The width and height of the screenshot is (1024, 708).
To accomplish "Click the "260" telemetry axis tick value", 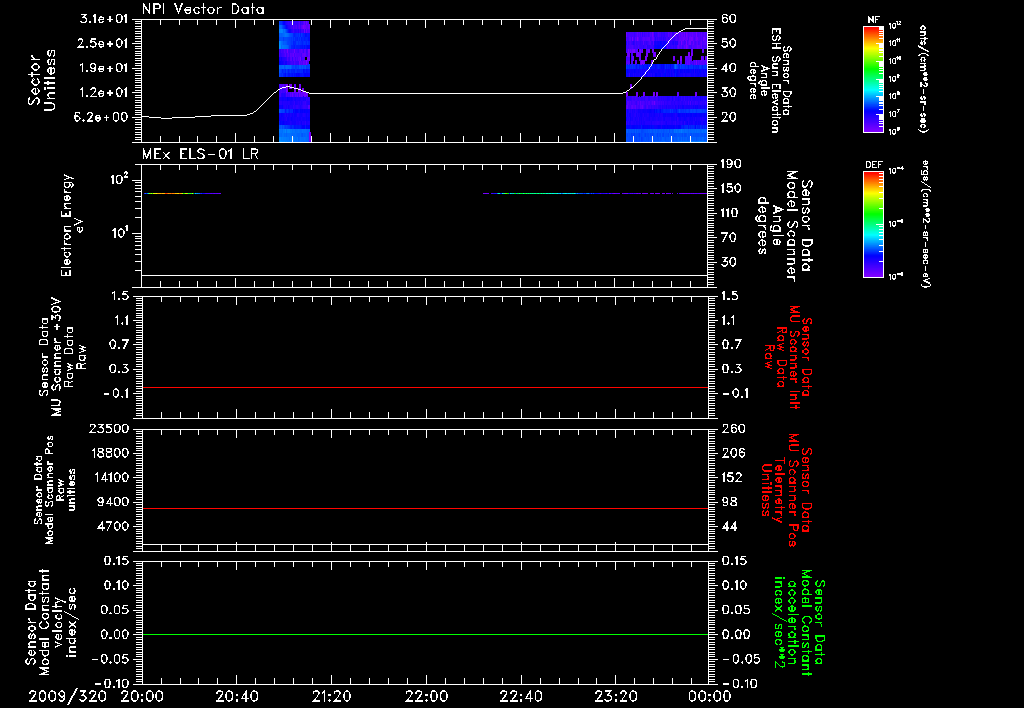I will point(733,428).
